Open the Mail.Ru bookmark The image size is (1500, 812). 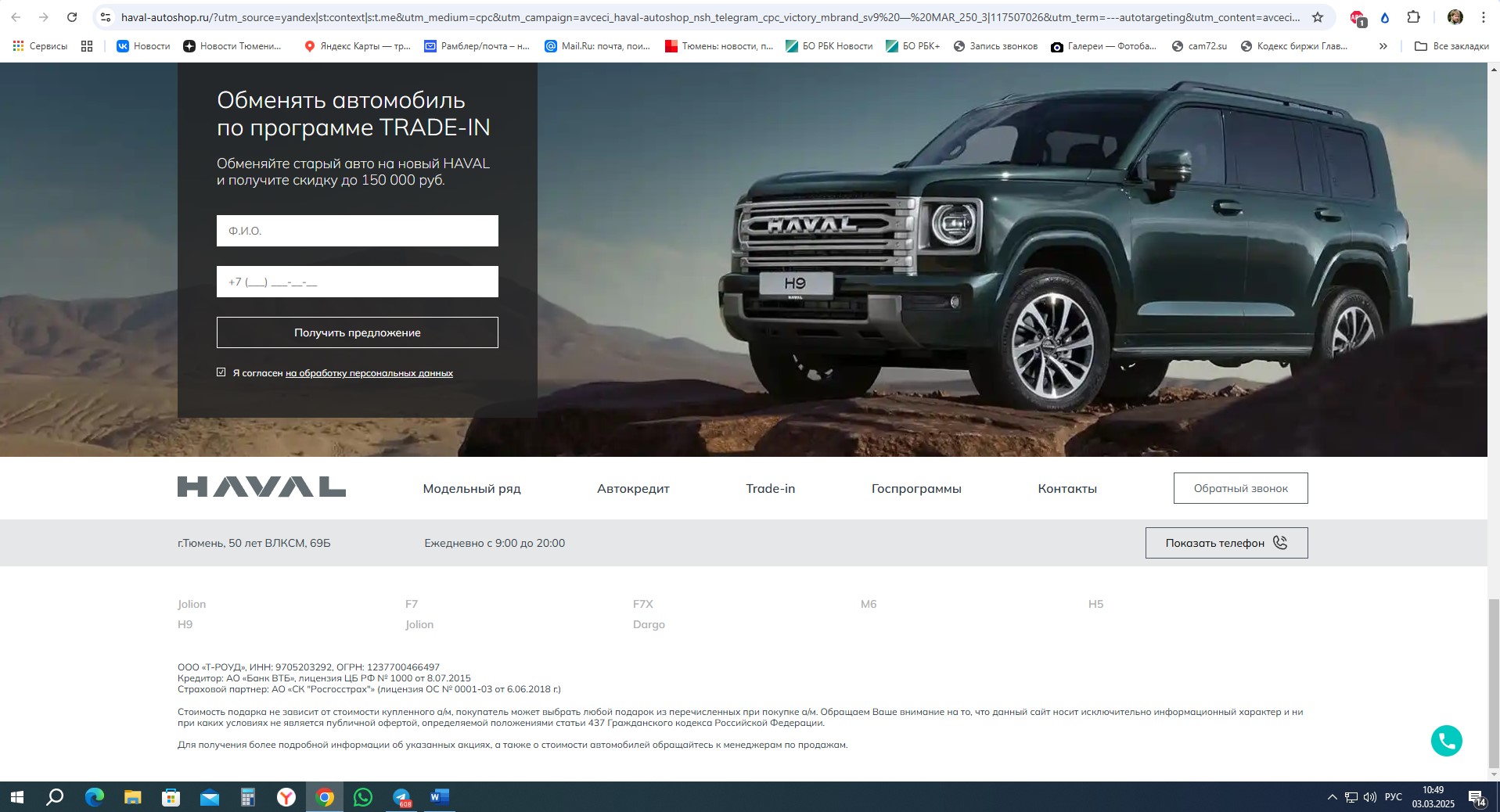(x=598, y=46)
